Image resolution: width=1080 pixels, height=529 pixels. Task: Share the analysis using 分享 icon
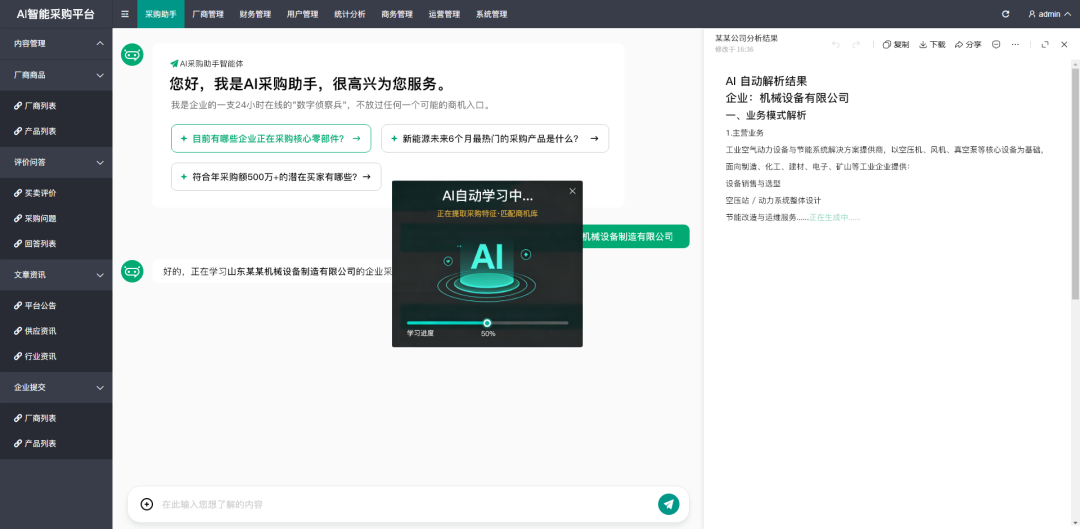(968, 44)
